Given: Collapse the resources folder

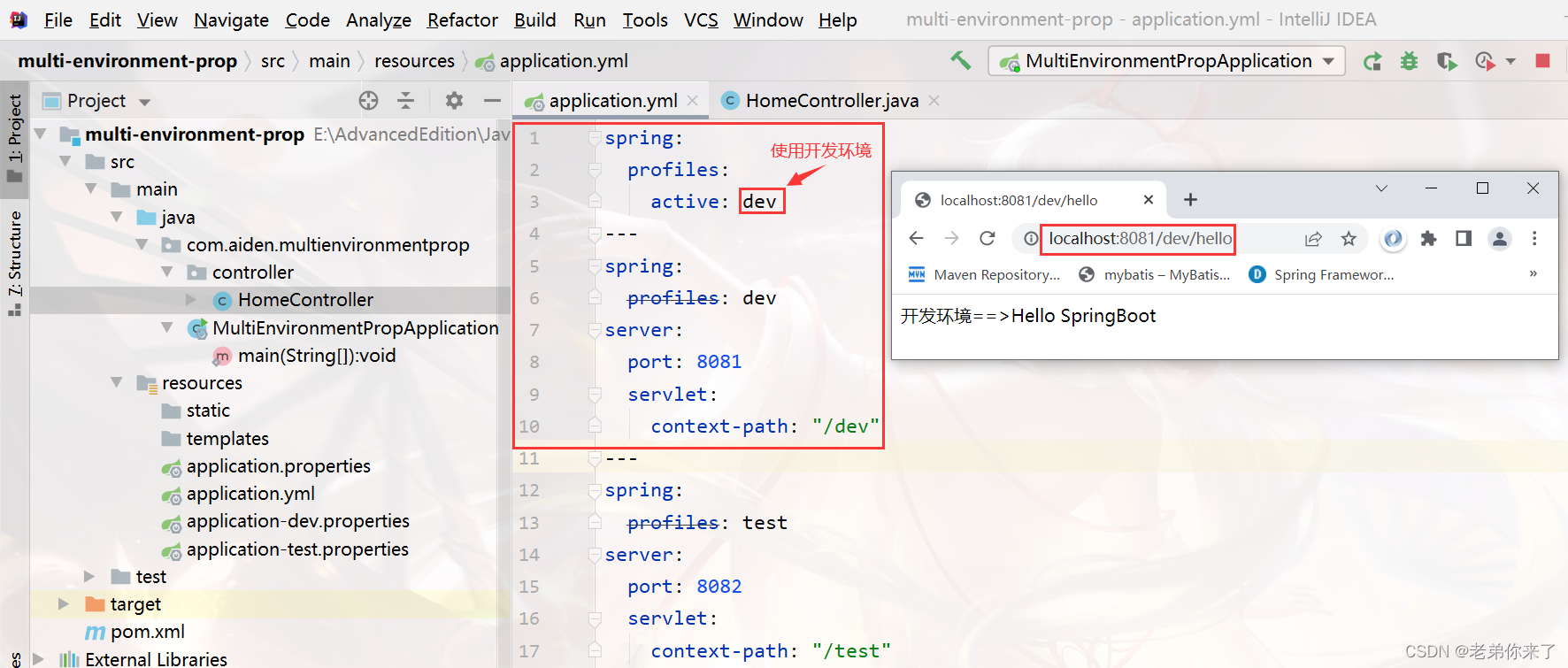Looking at the screenshot, I should coord(116,382).
